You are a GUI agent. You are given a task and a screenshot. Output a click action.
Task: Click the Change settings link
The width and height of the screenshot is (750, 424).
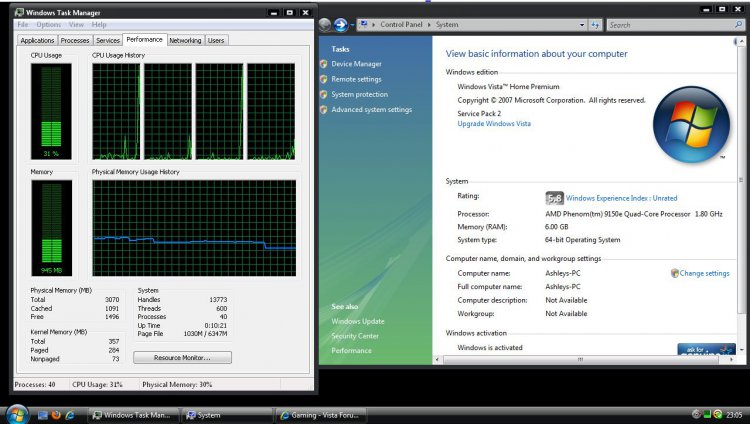click(705, 273)
